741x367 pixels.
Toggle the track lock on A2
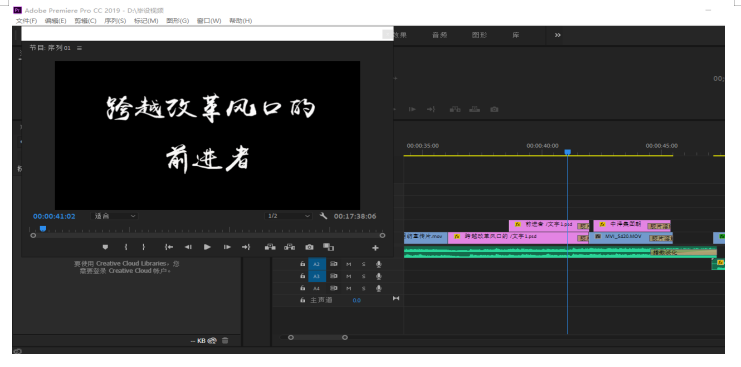pos(302,264)
